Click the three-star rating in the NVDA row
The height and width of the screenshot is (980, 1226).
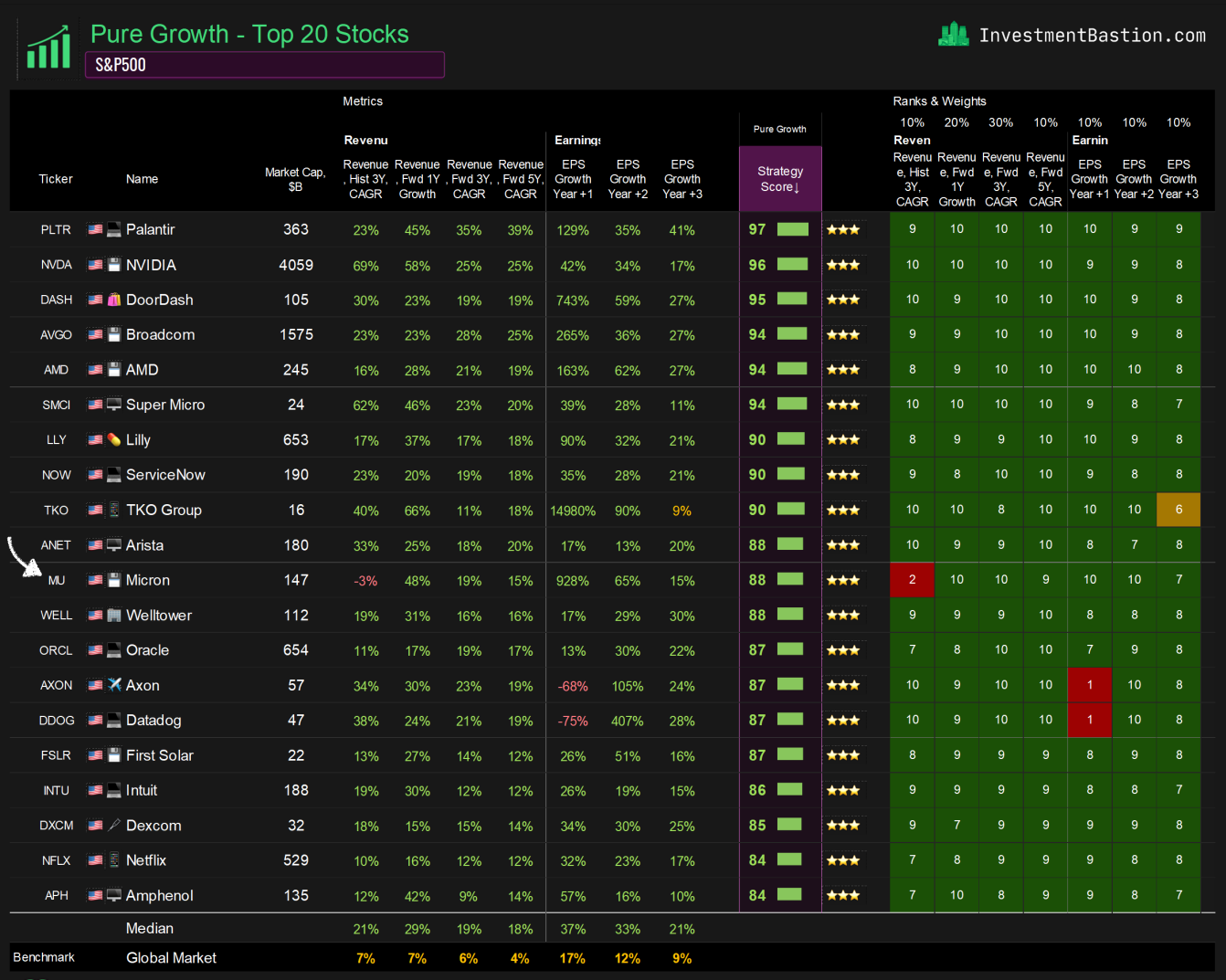tap(843, 265)
